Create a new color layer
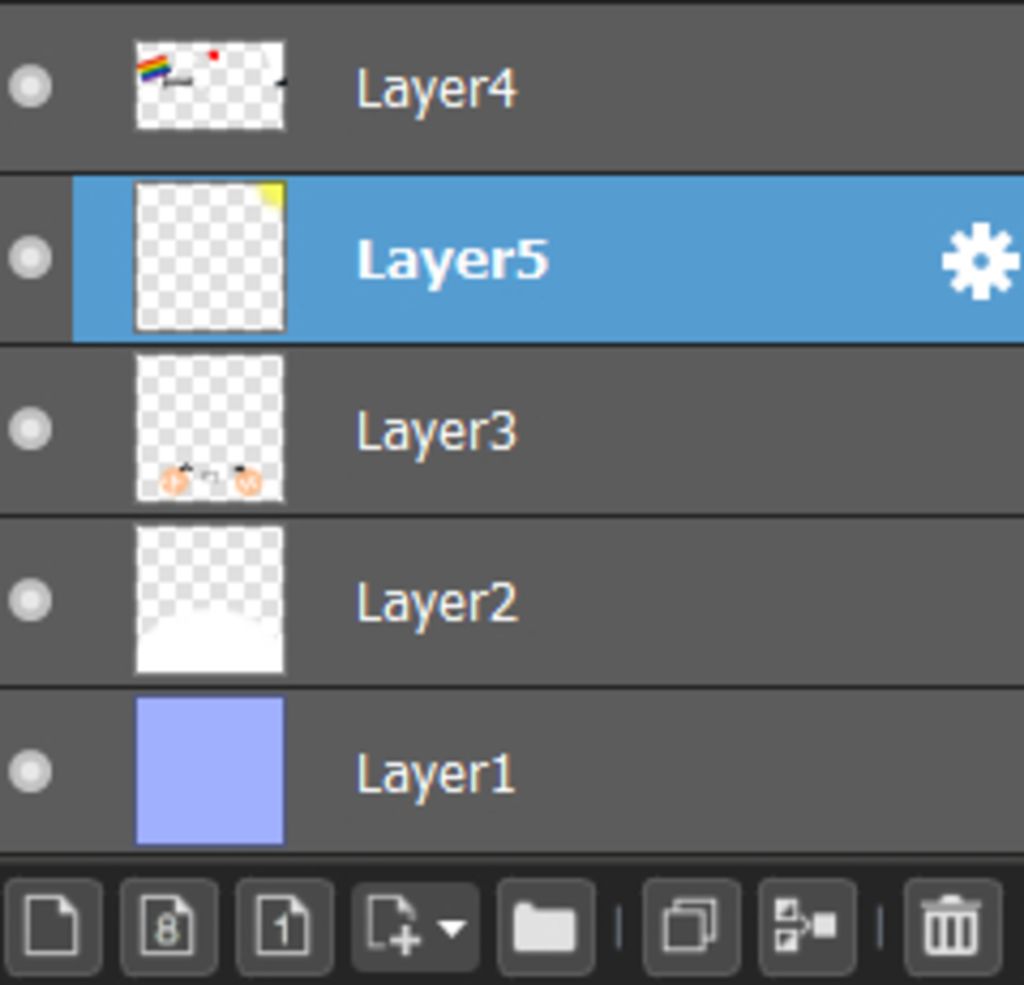 click(52, 927)
